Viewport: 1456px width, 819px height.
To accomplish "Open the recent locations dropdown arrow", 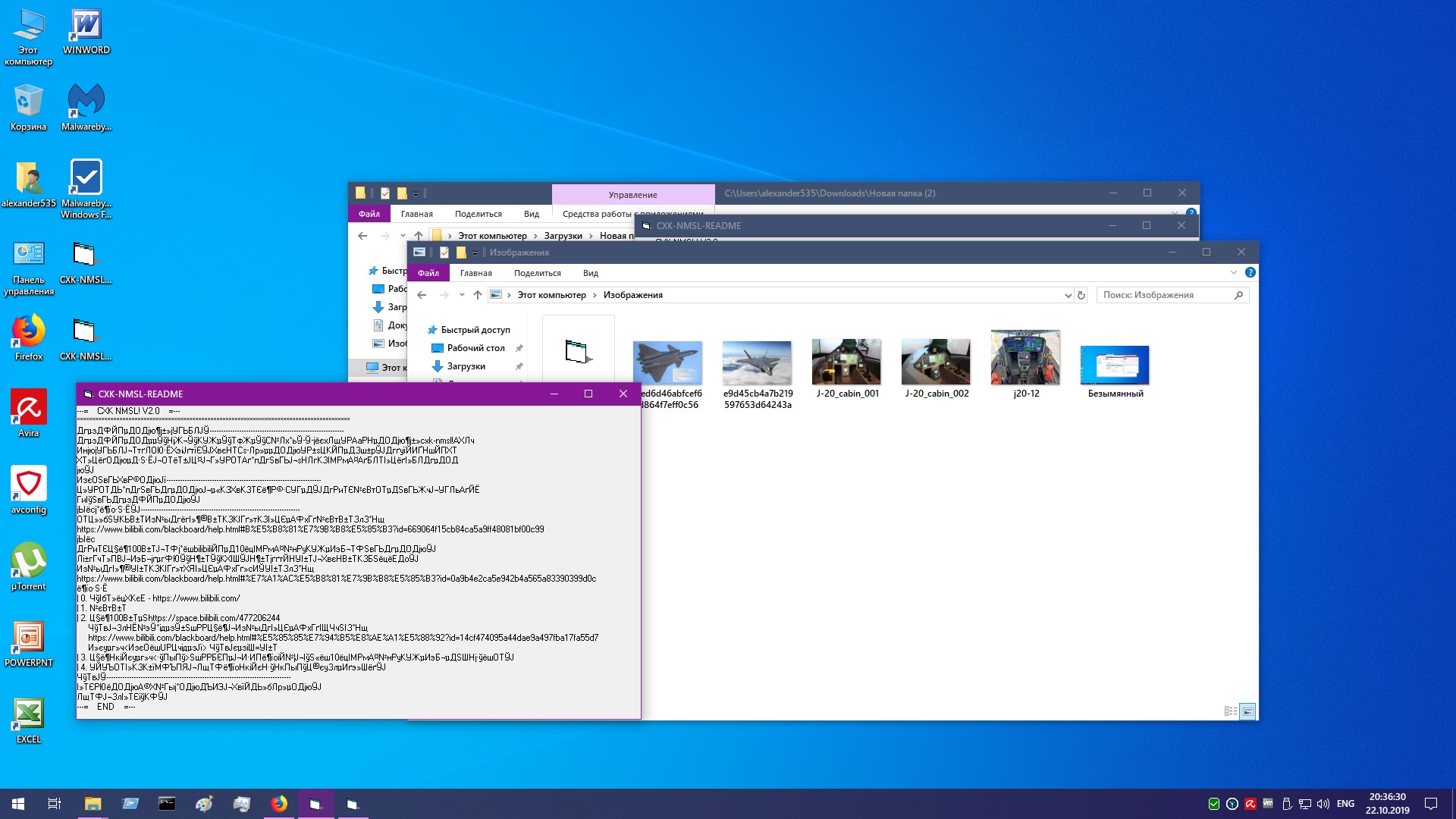I will pyautogui.click(x=462, y=295).
